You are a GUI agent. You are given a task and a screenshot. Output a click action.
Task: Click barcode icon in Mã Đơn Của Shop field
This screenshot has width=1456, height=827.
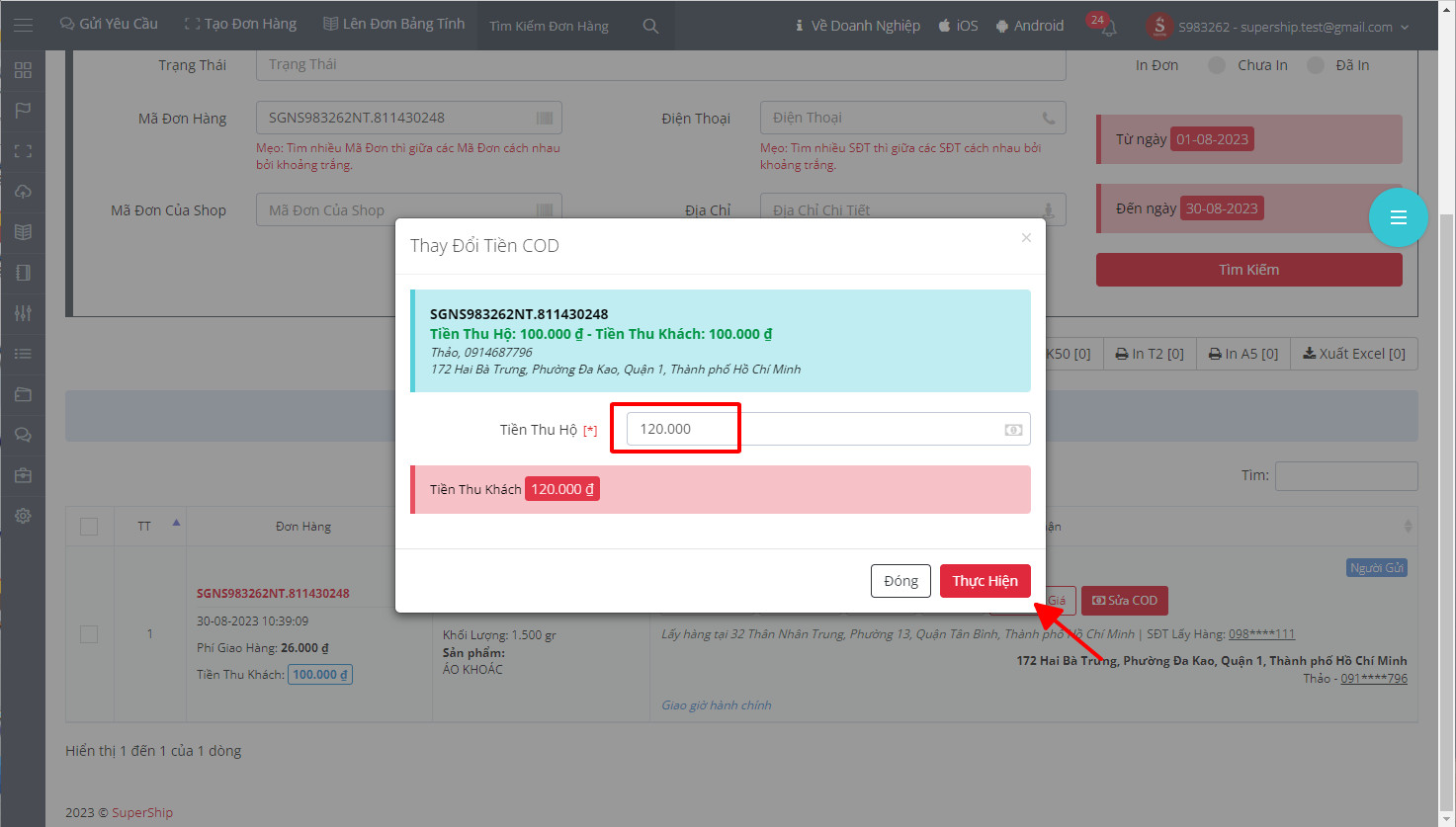(545, 210)
